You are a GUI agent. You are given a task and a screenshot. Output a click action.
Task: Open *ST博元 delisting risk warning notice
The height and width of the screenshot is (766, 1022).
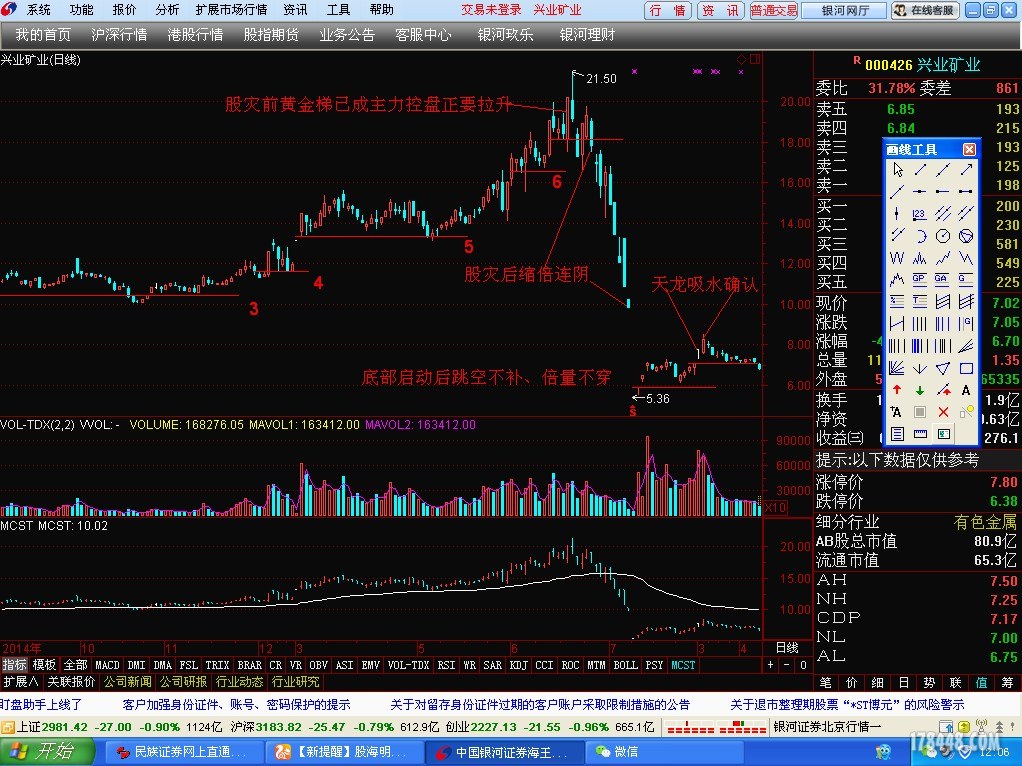[847, 705]
